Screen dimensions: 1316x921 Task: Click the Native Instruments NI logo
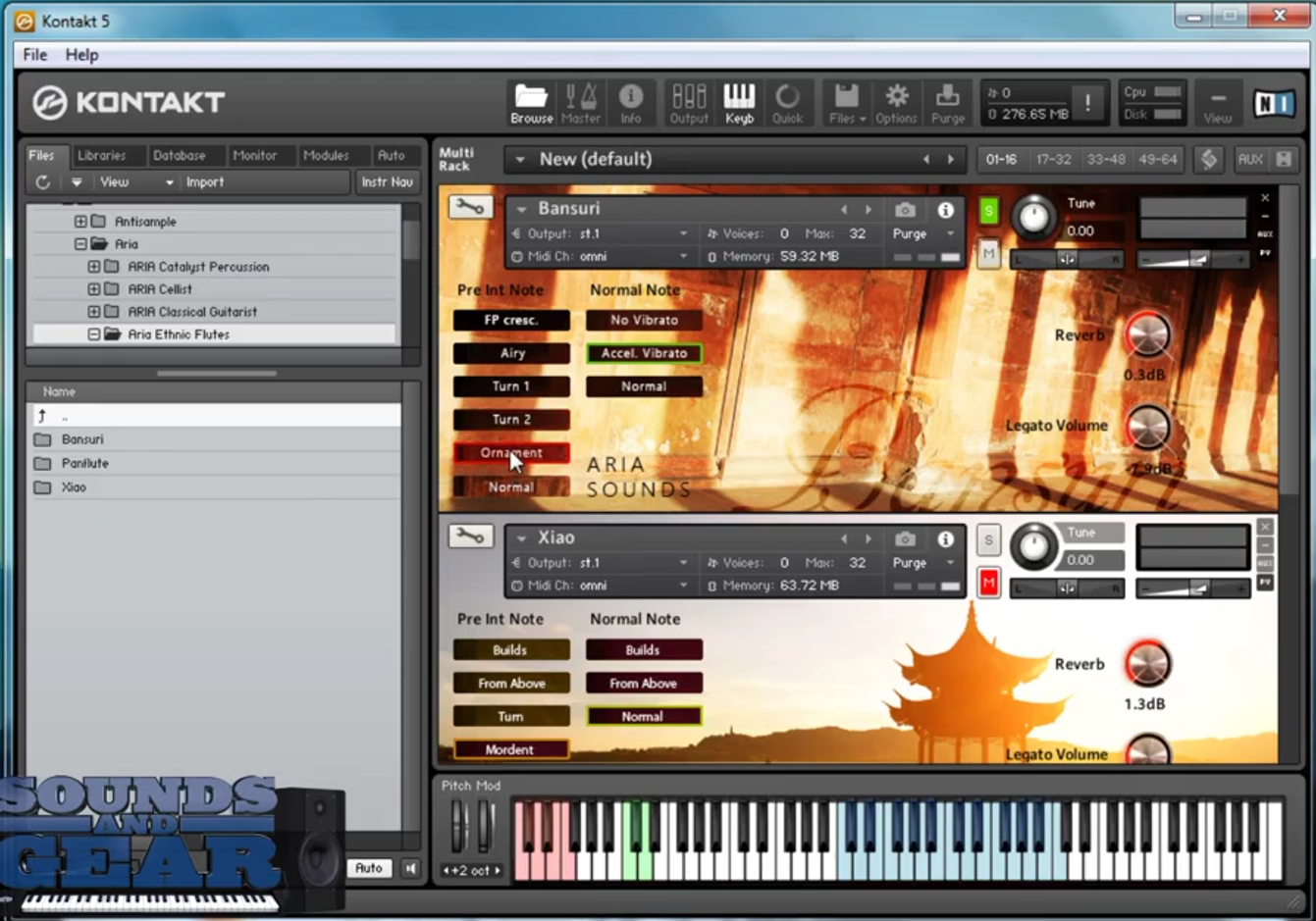click(1274, 102)
